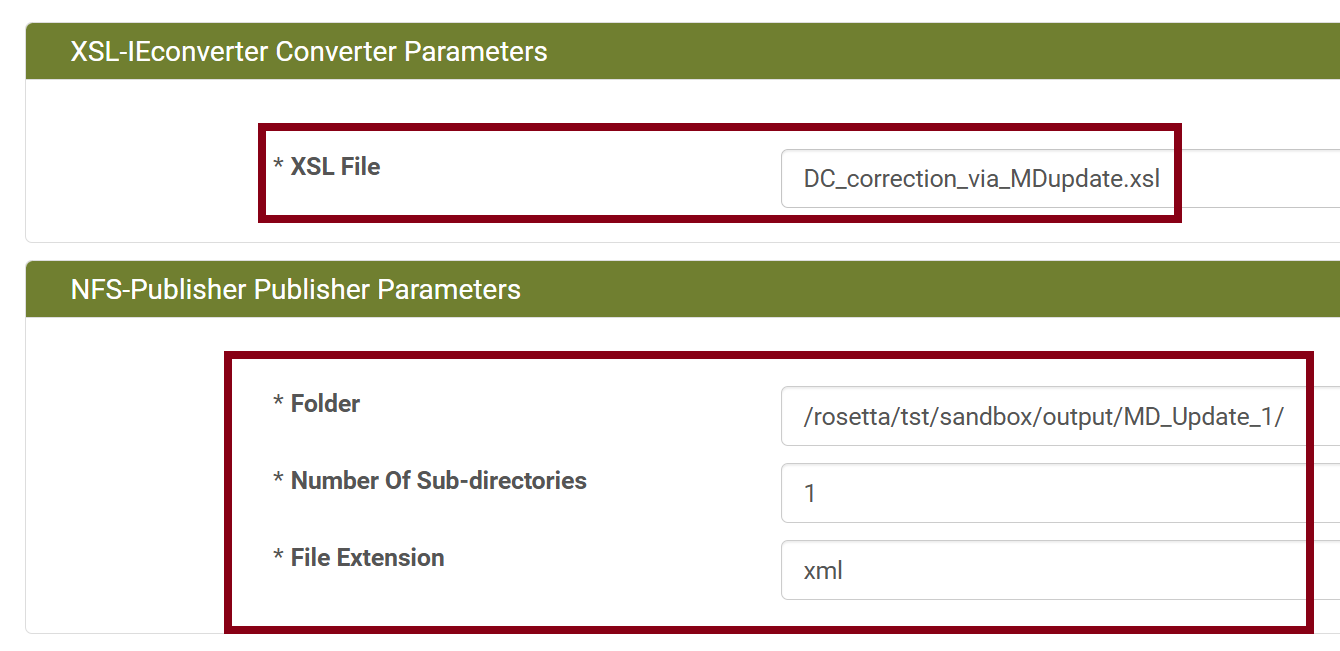
Task: Click blank panel area left of XSL File
Action: point(140,170)
